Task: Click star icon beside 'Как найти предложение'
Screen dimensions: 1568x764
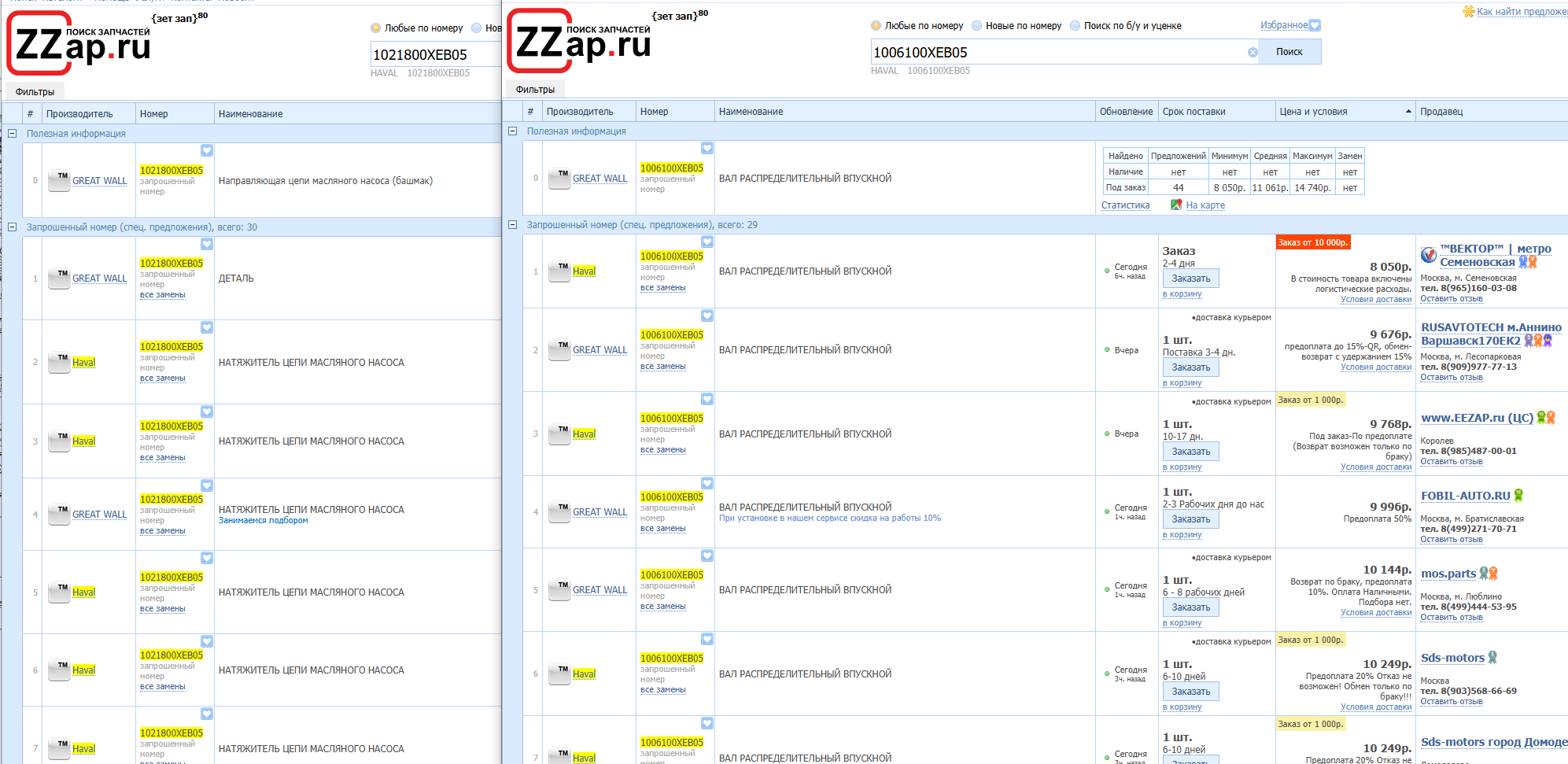Action: click(1468, 12)
